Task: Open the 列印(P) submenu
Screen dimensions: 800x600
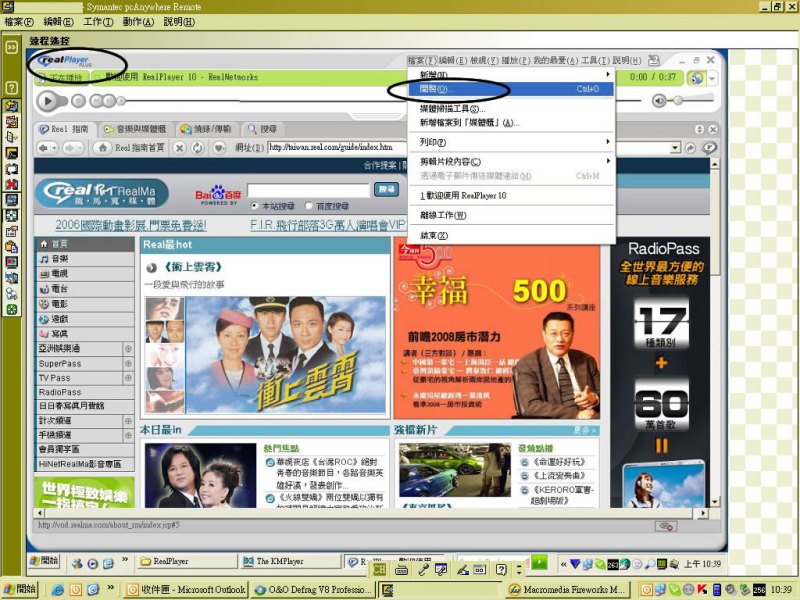Action: coord(511,142)
